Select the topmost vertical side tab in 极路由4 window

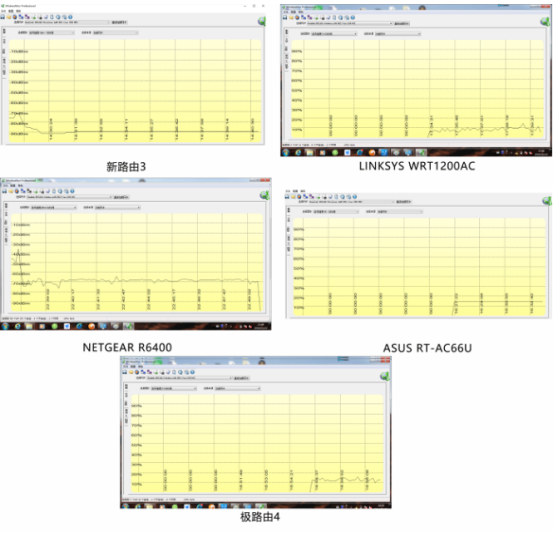126,387
